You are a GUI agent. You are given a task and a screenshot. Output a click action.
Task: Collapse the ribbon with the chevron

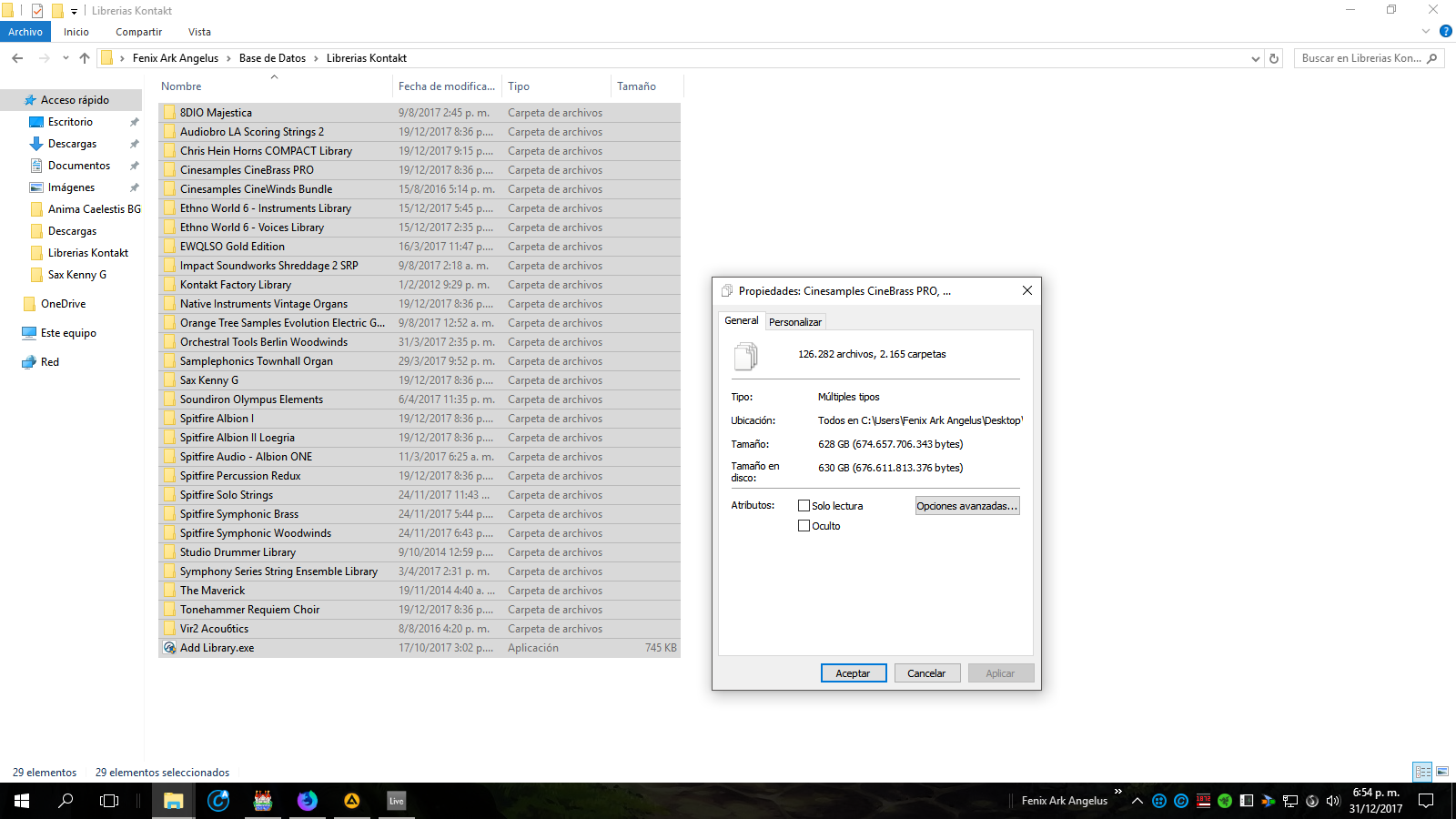pos(1426,31)
